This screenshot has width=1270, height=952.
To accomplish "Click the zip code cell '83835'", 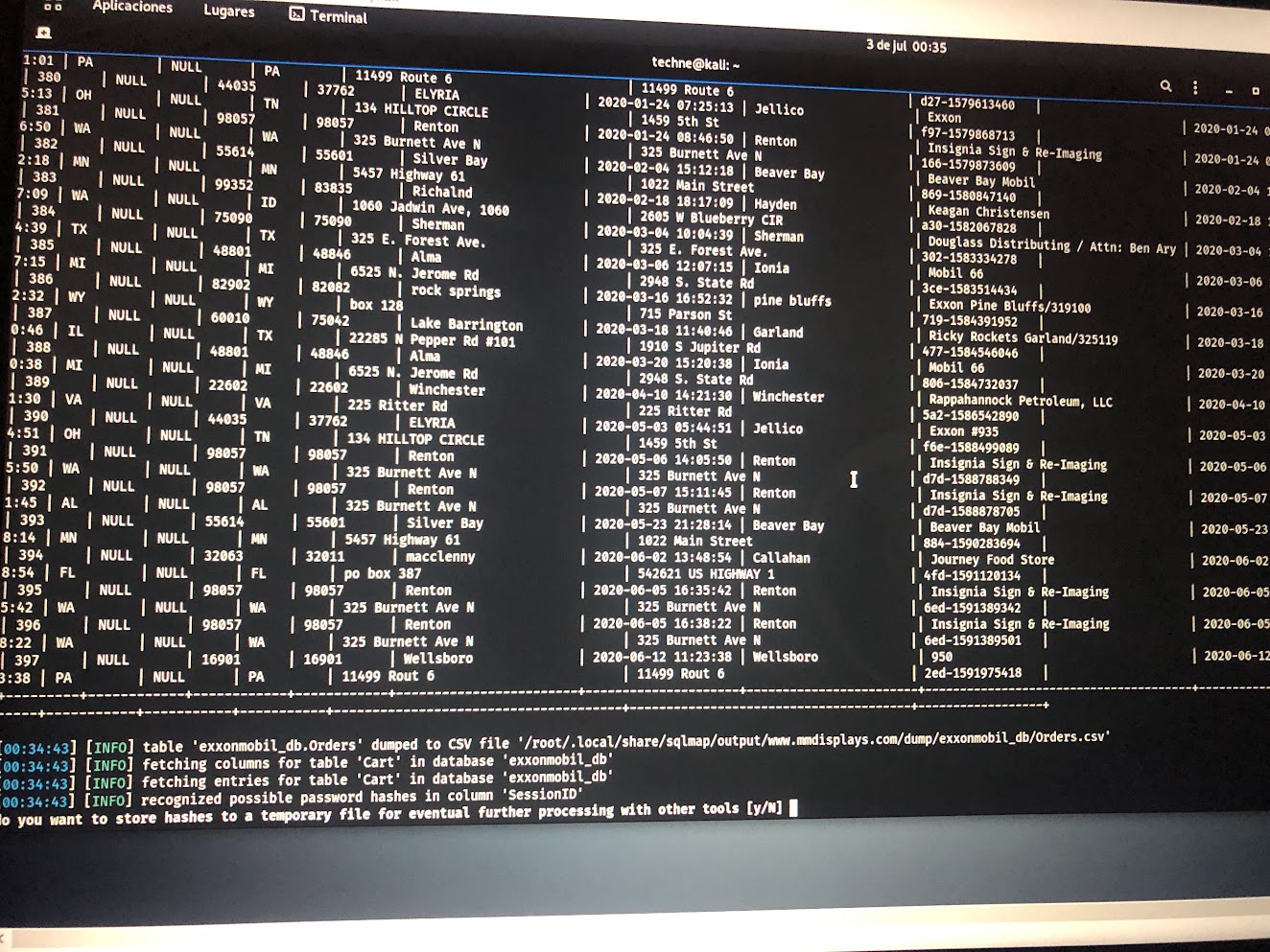I will (x=333, y=188).
